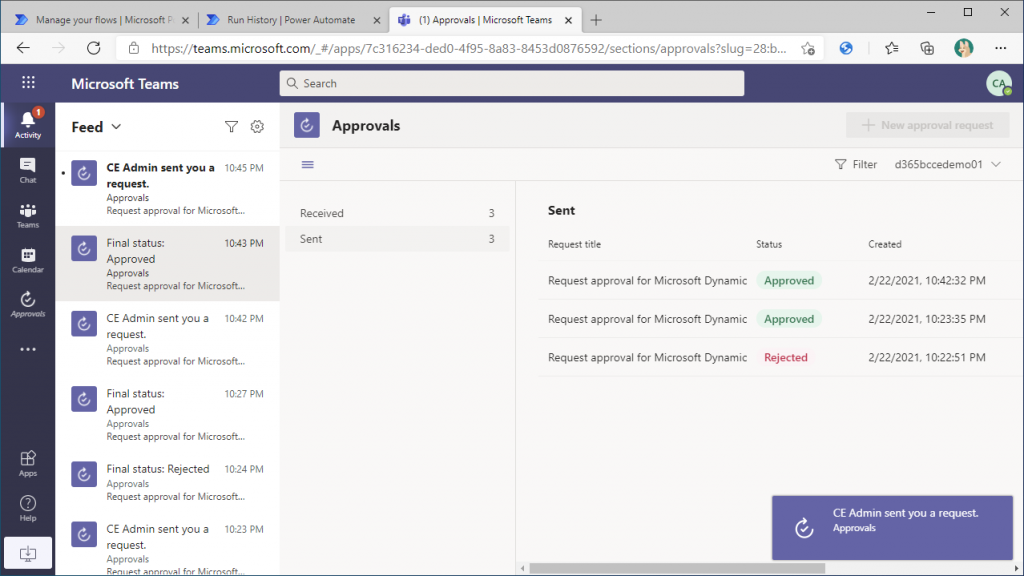Add this page to favorites star
This screenshot has height=576, width=1024.
[808, 48]
